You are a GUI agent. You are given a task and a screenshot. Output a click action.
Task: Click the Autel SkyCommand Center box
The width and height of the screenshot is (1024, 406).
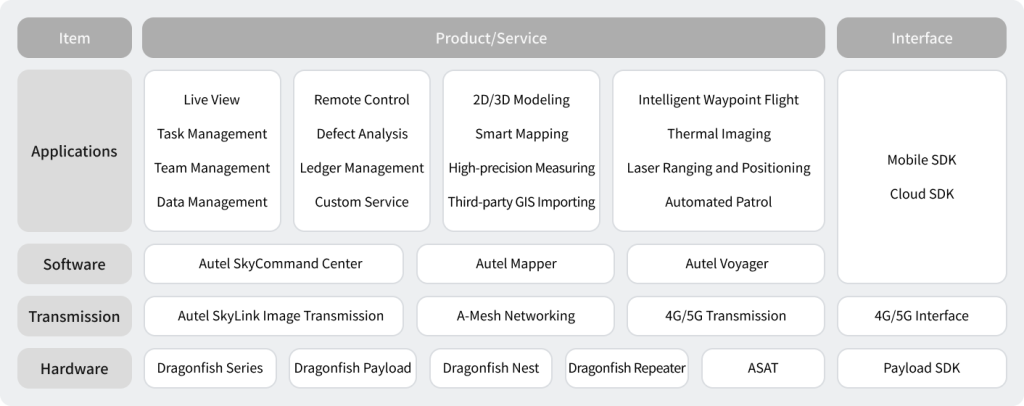click(x=274, y=264)
